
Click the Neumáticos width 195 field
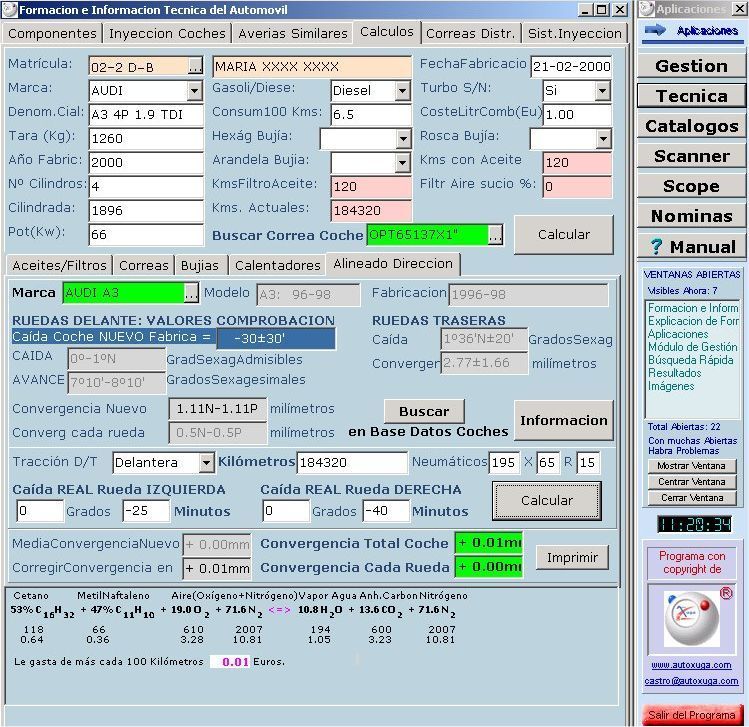504,462
